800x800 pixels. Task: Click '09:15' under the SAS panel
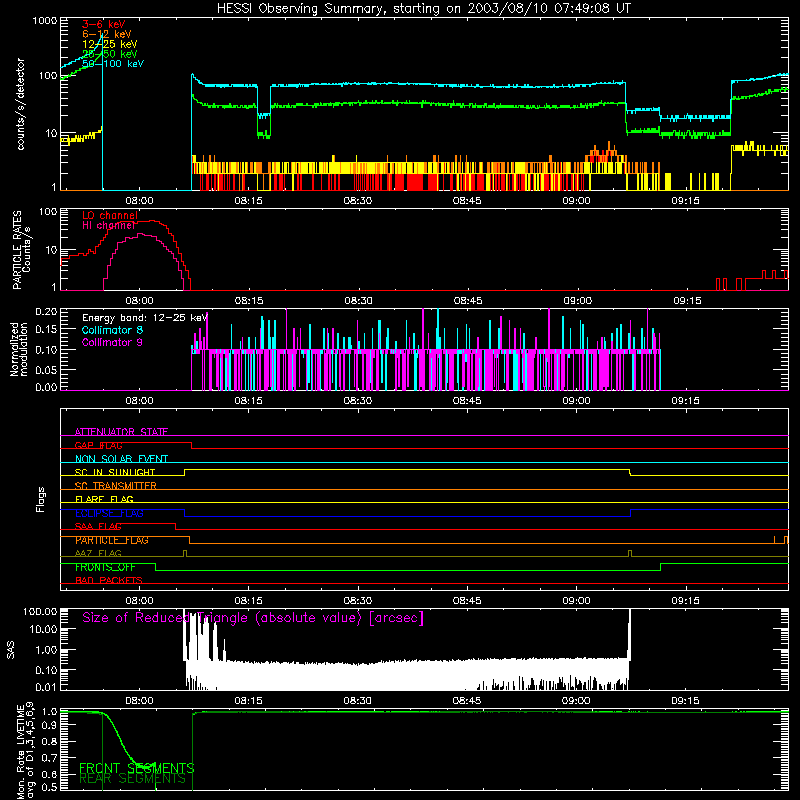click(x=685, y=701)
